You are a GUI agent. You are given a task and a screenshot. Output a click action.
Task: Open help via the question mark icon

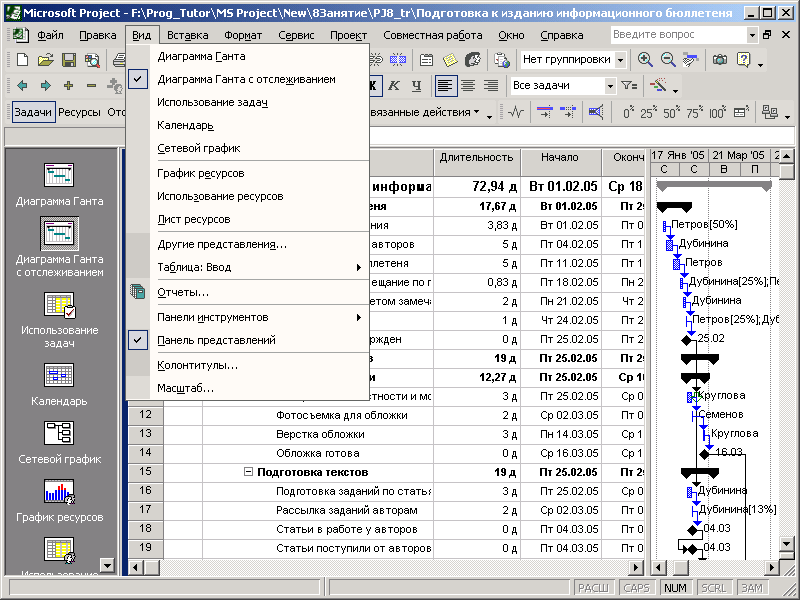pos(743,60)
